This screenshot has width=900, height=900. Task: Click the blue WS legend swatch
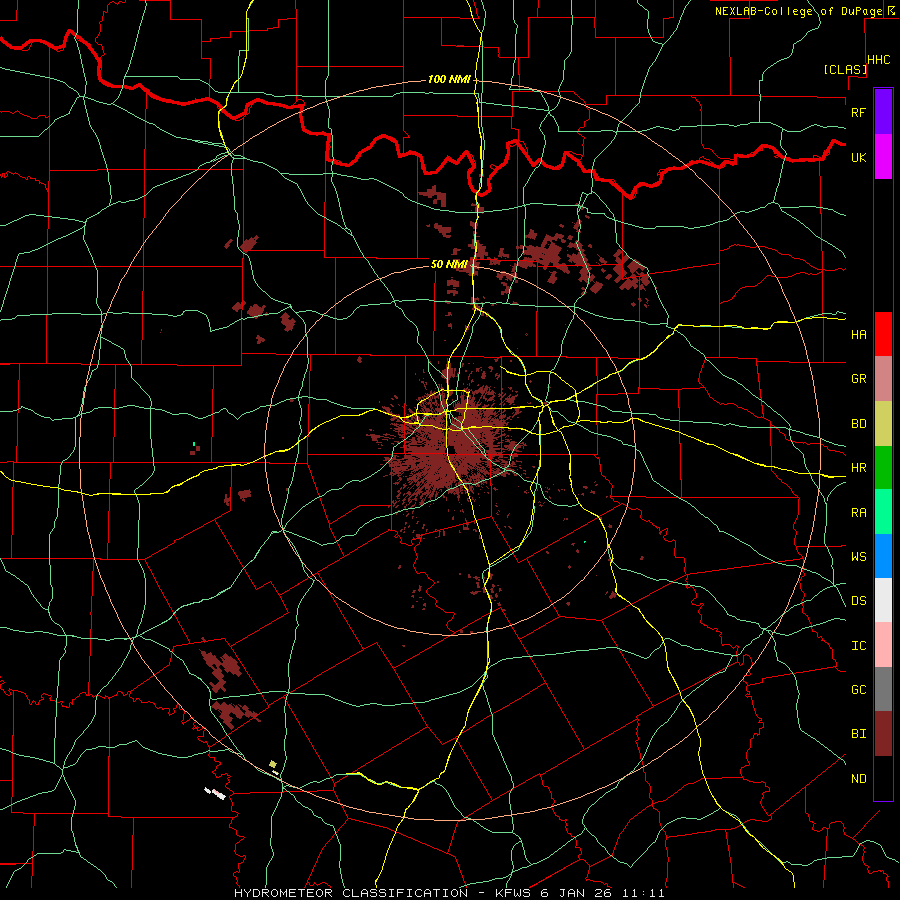click(883, 556)
